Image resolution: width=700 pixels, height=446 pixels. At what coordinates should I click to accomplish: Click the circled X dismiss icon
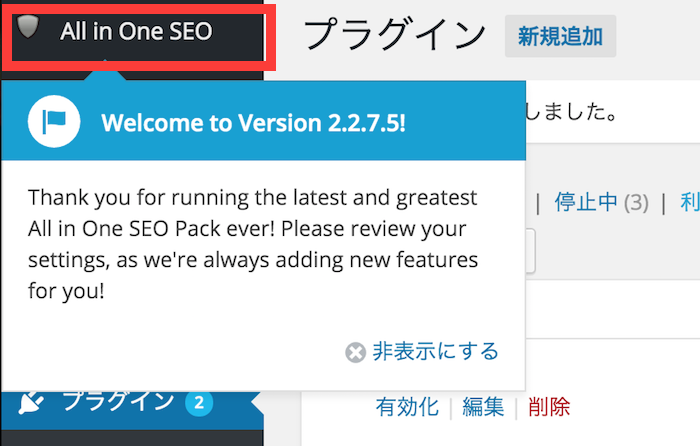pyautogui.click(x=355, y=352)
